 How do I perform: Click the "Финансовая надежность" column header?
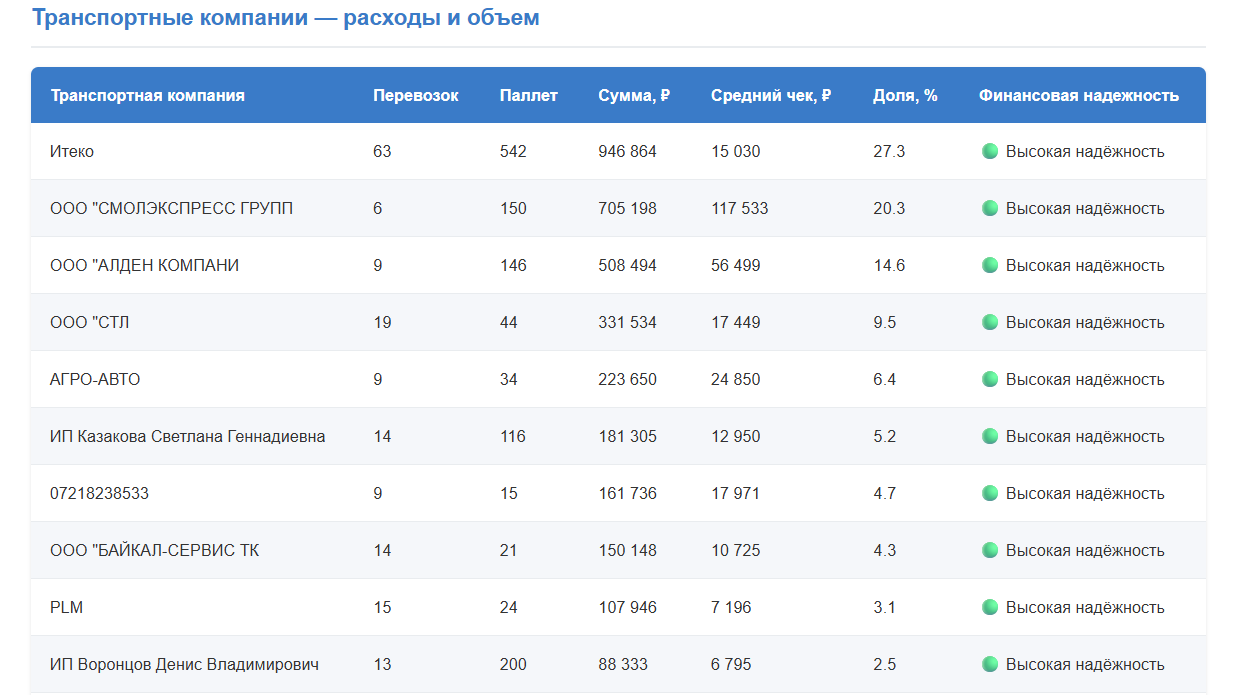click(x=1079, y=96)
